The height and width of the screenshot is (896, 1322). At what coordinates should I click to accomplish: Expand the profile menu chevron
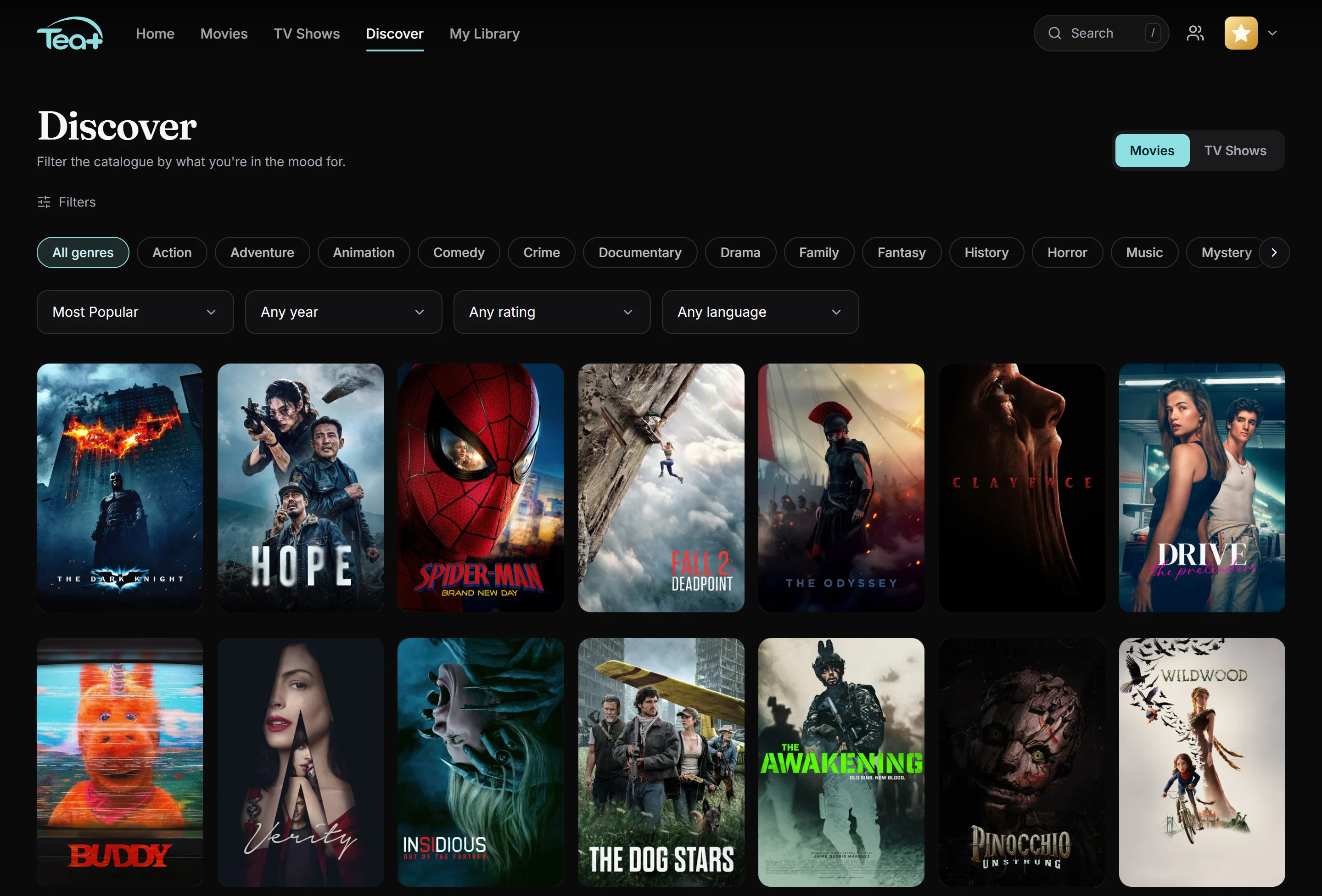(x=1272, y=33)
